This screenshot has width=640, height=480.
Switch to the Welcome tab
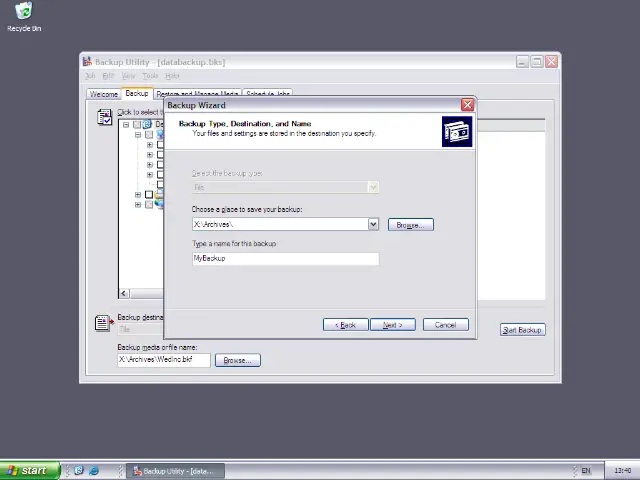point(104,94)
